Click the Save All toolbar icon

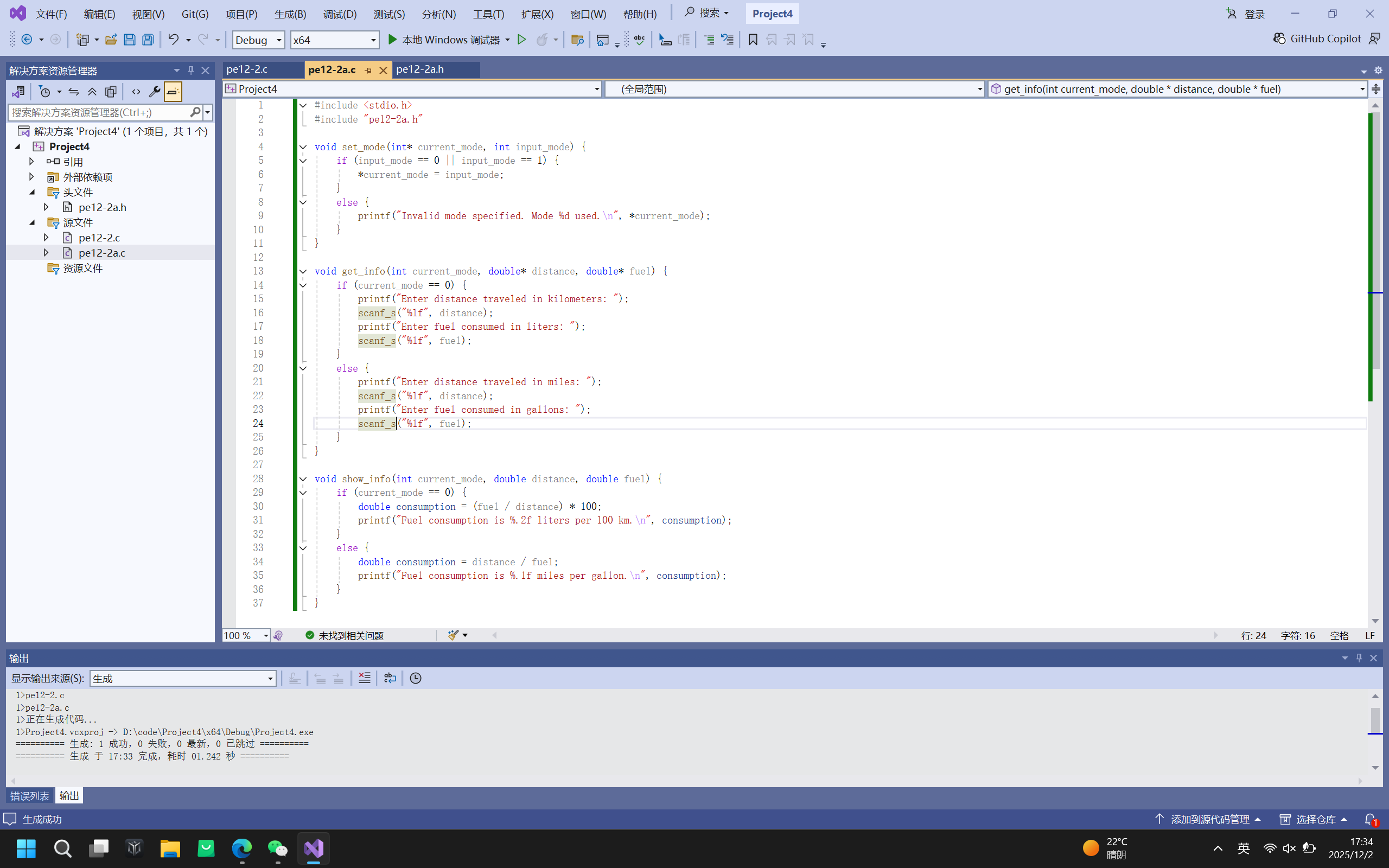pyautogui.click(x=148, y=40)
